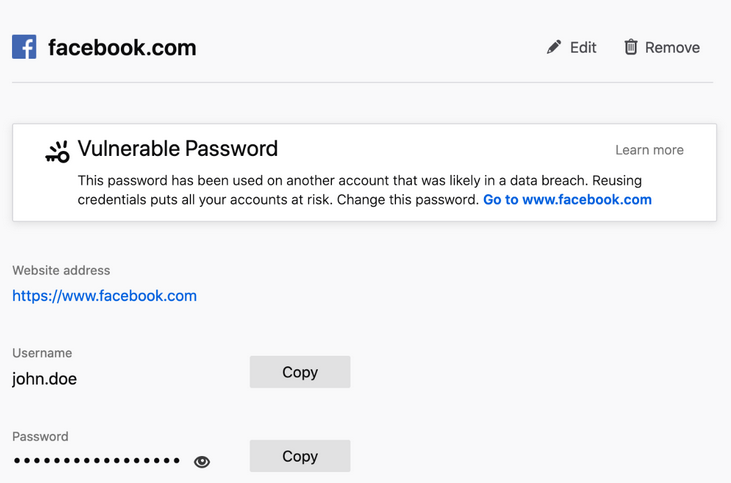Click the Facebook logo favicon
731x483 pixels.
[x=24, y=47]
